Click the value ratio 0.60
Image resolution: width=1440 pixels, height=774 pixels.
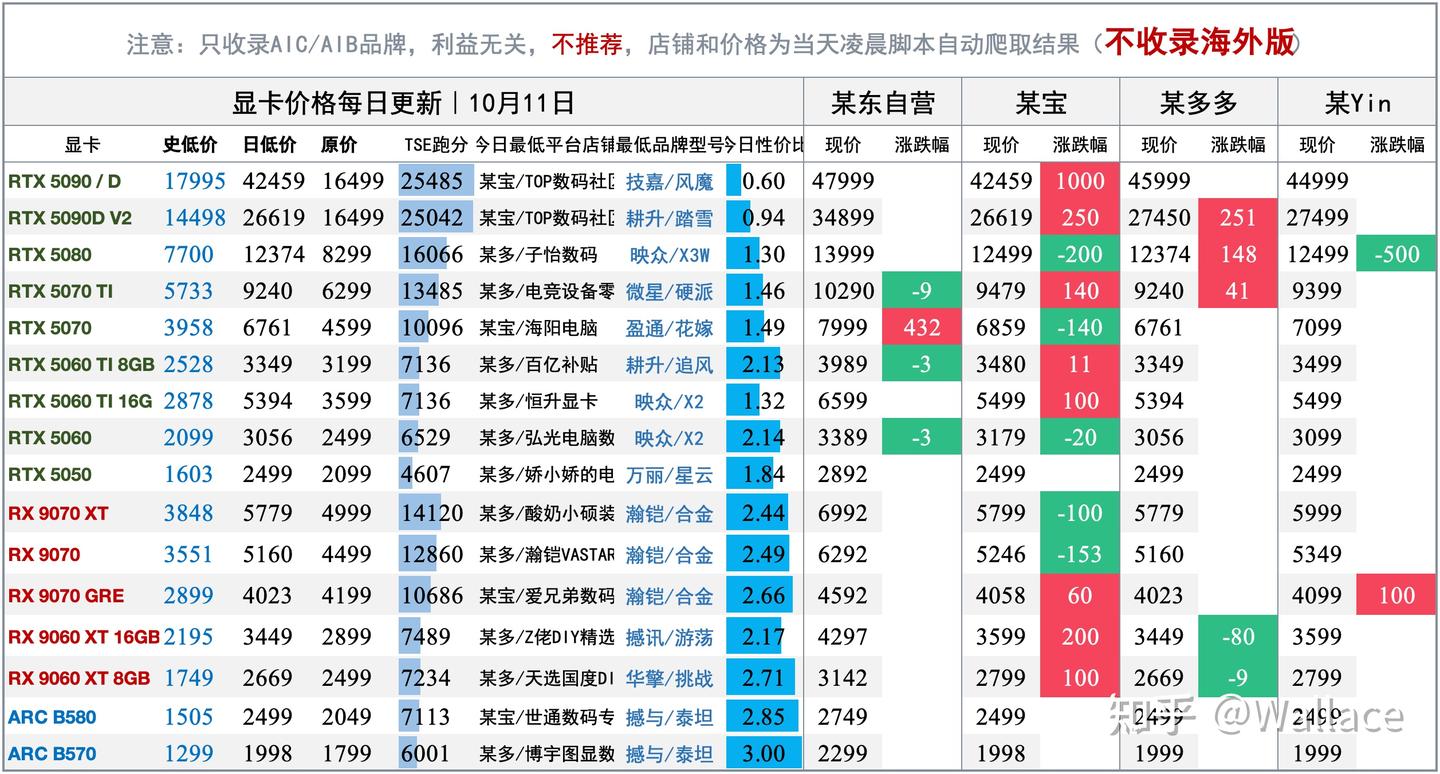[x=764, y=182]
